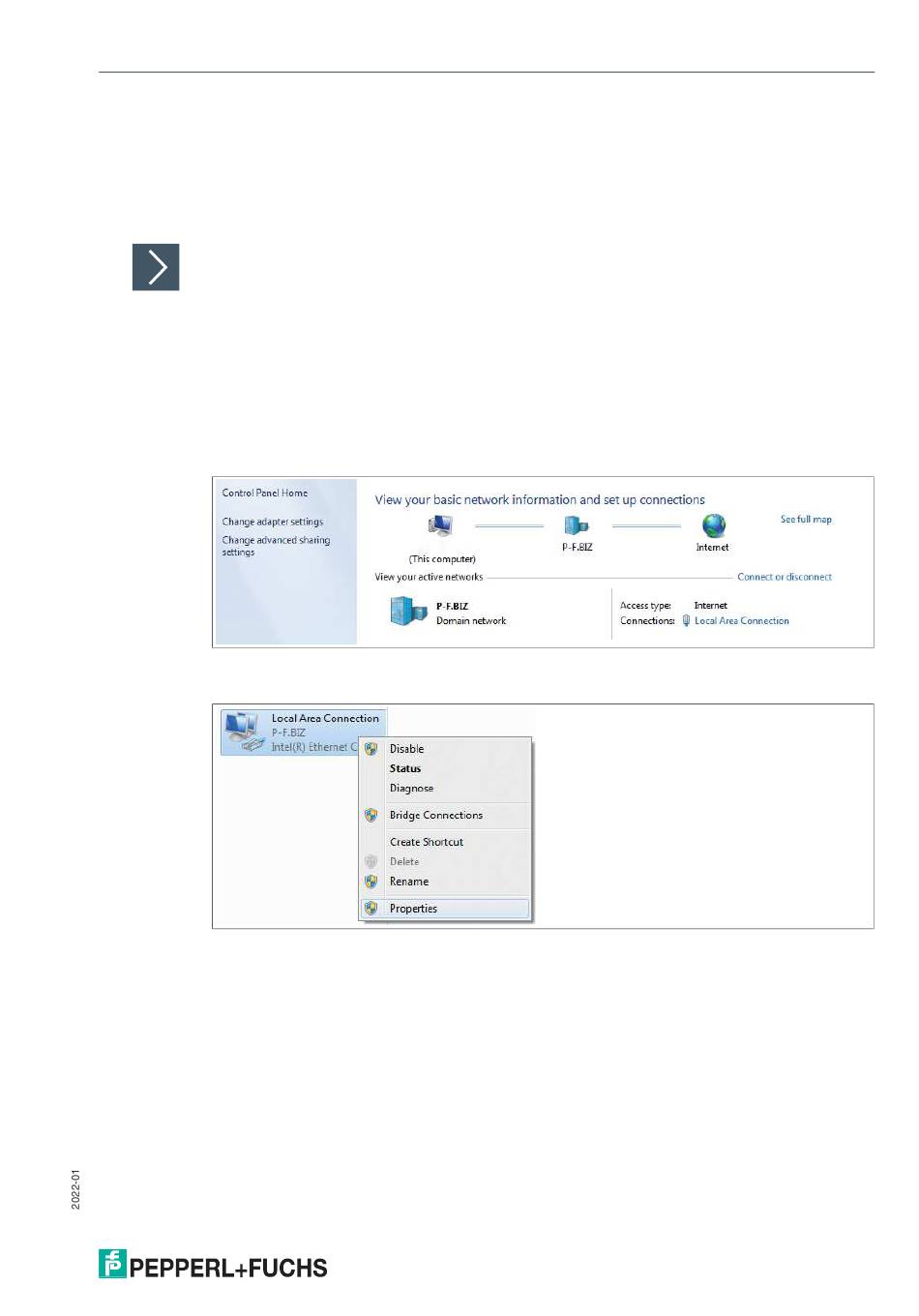Click the shield icon beside Disable
The image size is (919, 1316).
(371, 749)
